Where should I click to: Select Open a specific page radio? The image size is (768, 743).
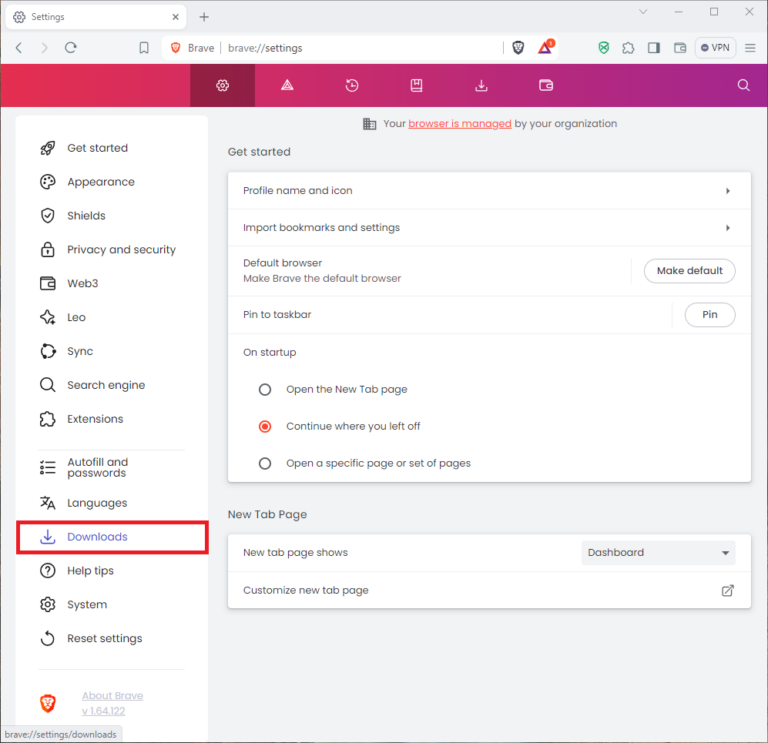265,463
